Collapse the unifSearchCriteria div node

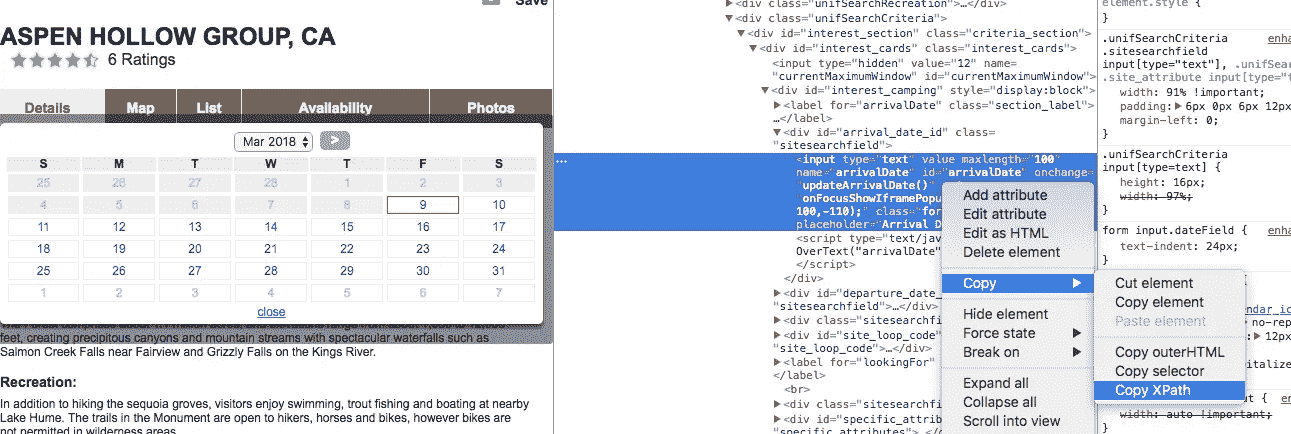click(x=729, y=19)
